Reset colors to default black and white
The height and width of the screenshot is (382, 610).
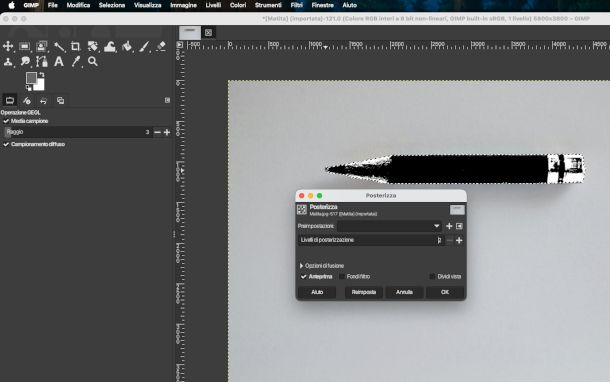coord(28,88)
